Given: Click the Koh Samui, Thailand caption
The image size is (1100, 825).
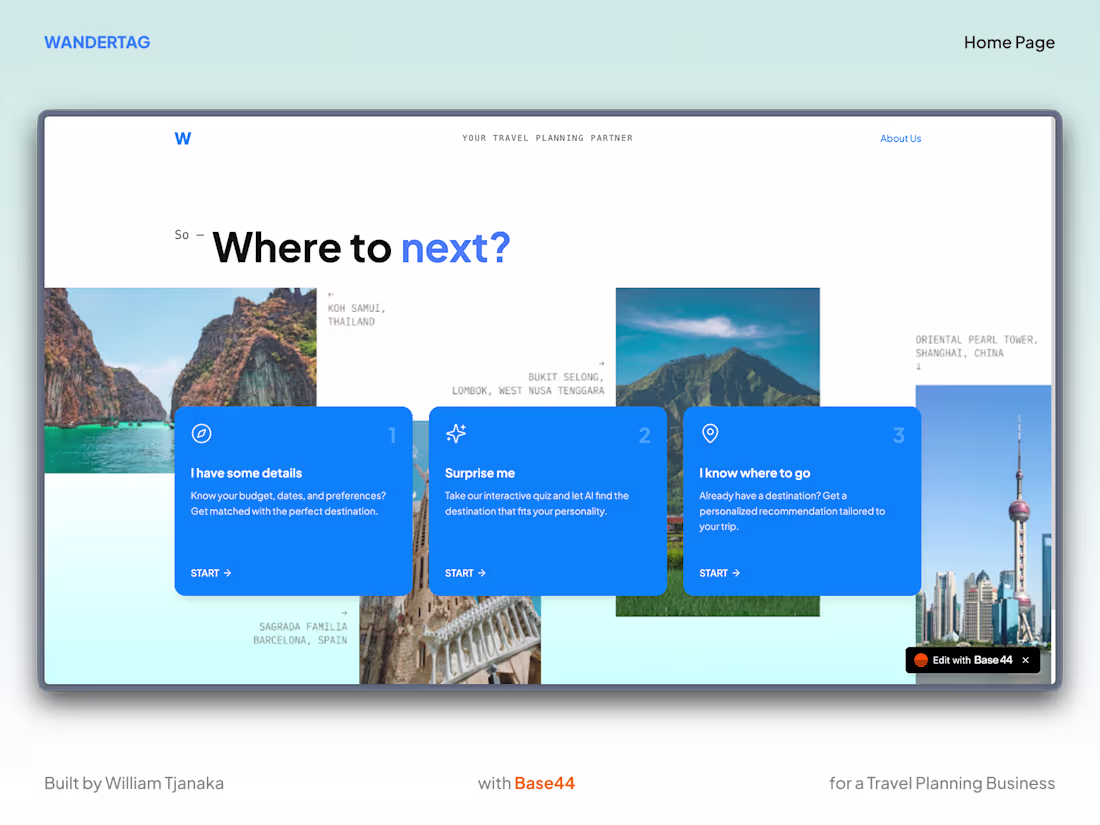Looking at the screenshot, I should click(x=356, y=315).
